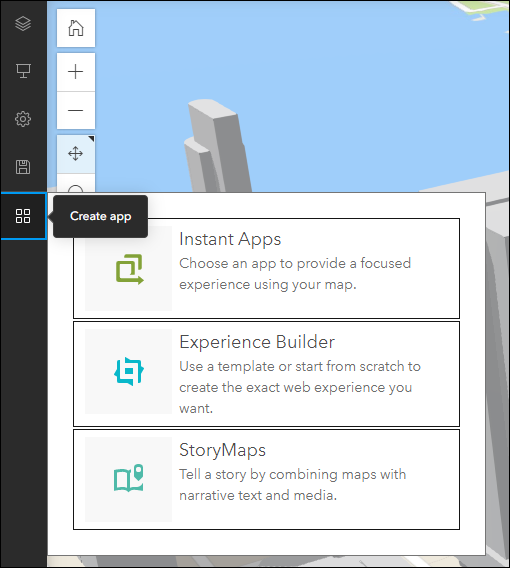Toggle the Rotate tool below Pan
Viewport: 510px width, 568px height.
coord(76,183)
